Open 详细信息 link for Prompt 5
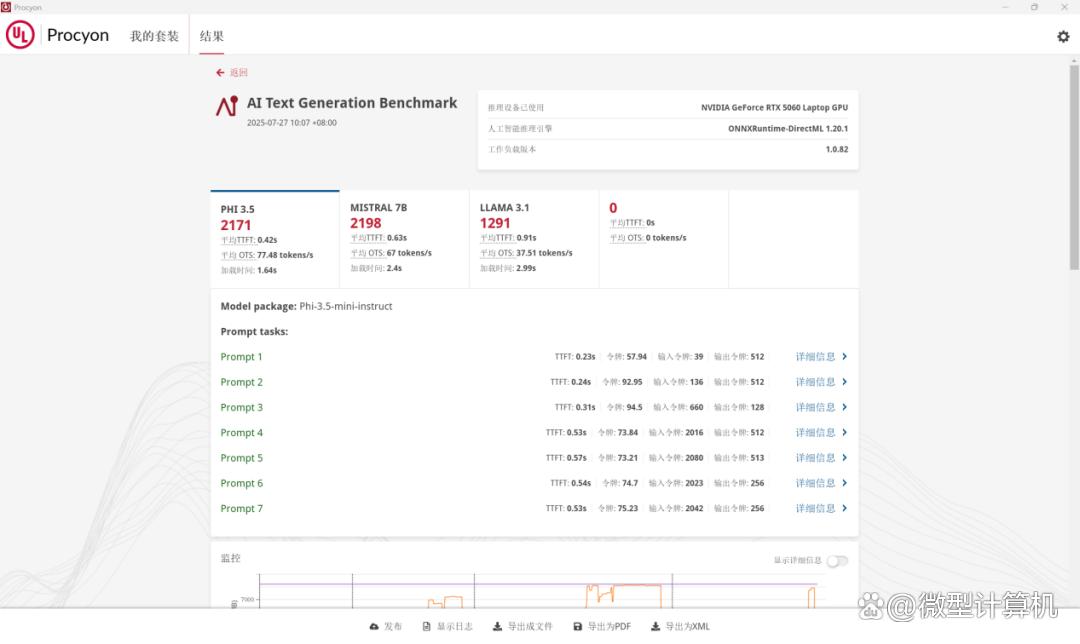1080x644 pixels. [x=815, y=458]
